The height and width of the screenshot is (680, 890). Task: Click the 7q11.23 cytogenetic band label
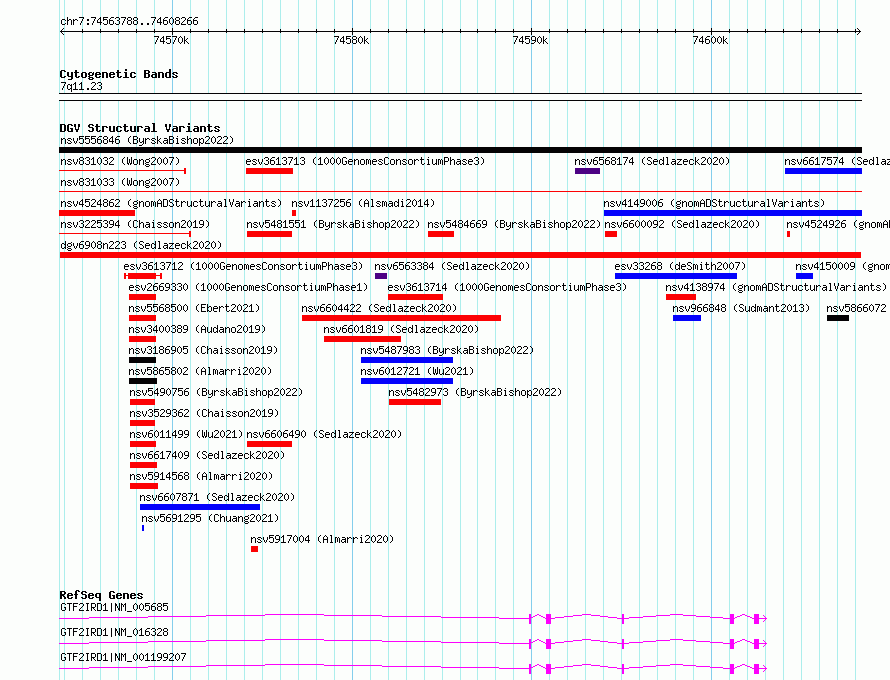(x=81, y=86)
